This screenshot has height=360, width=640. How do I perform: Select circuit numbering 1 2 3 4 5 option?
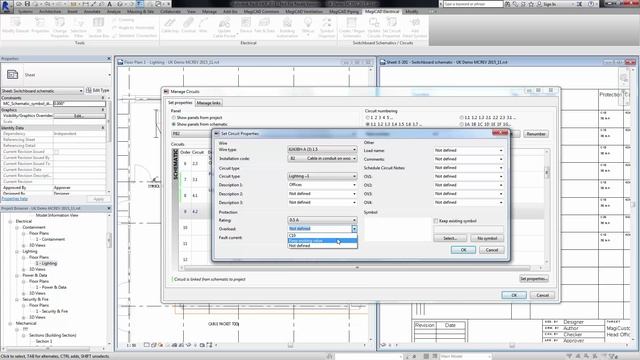click(367, 118)
